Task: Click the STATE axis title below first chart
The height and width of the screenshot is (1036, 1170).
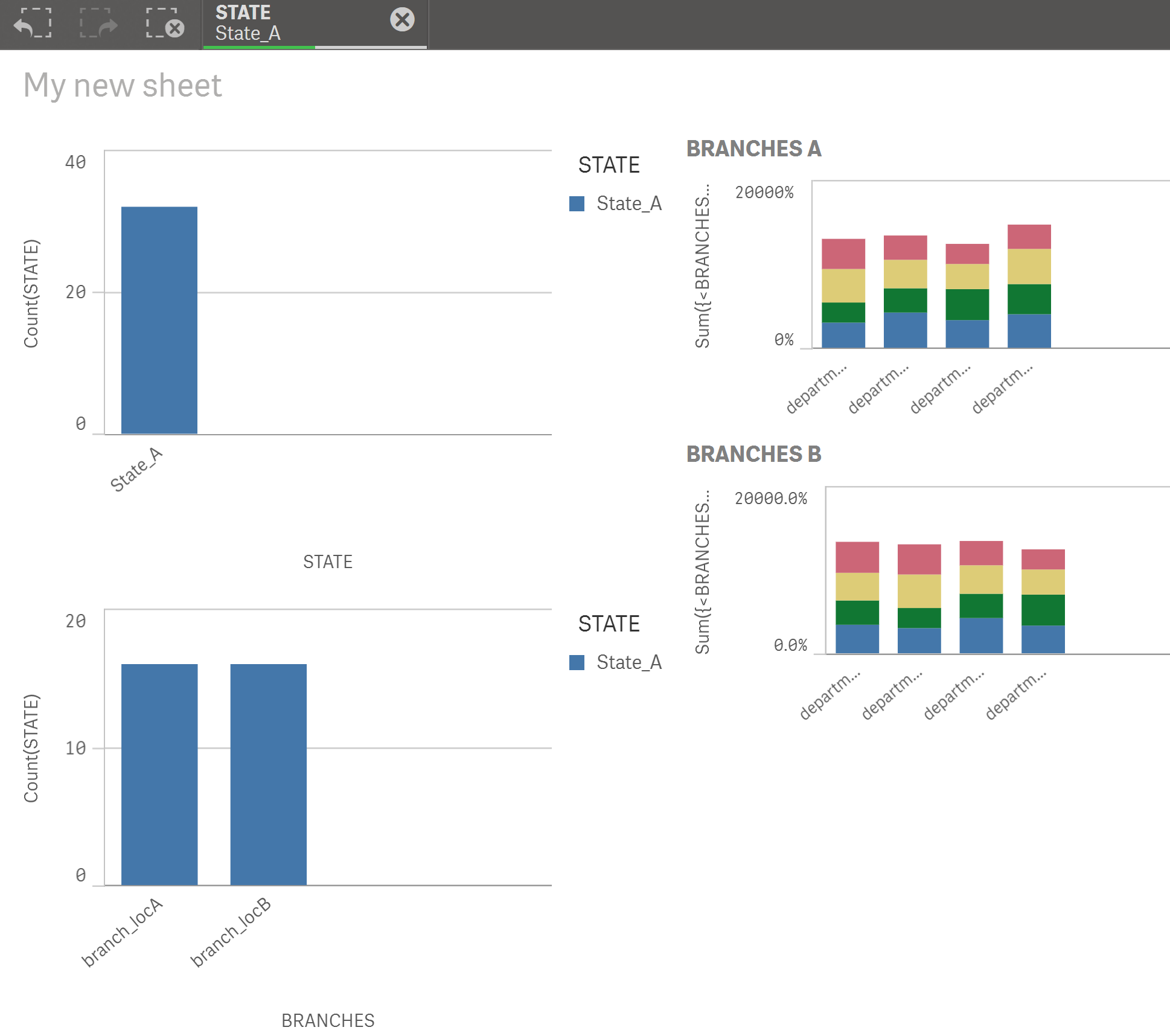Action: (328, 562)
